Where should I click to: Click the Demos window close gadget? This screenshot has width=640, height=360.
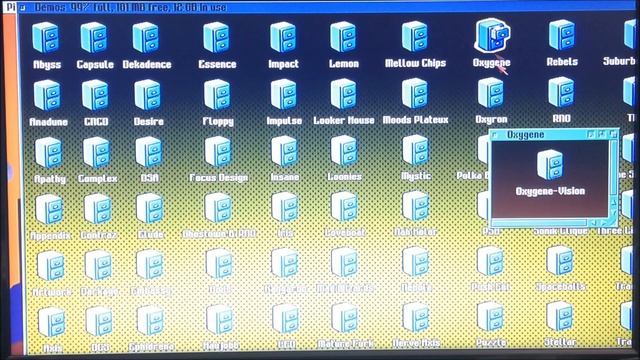23,7
